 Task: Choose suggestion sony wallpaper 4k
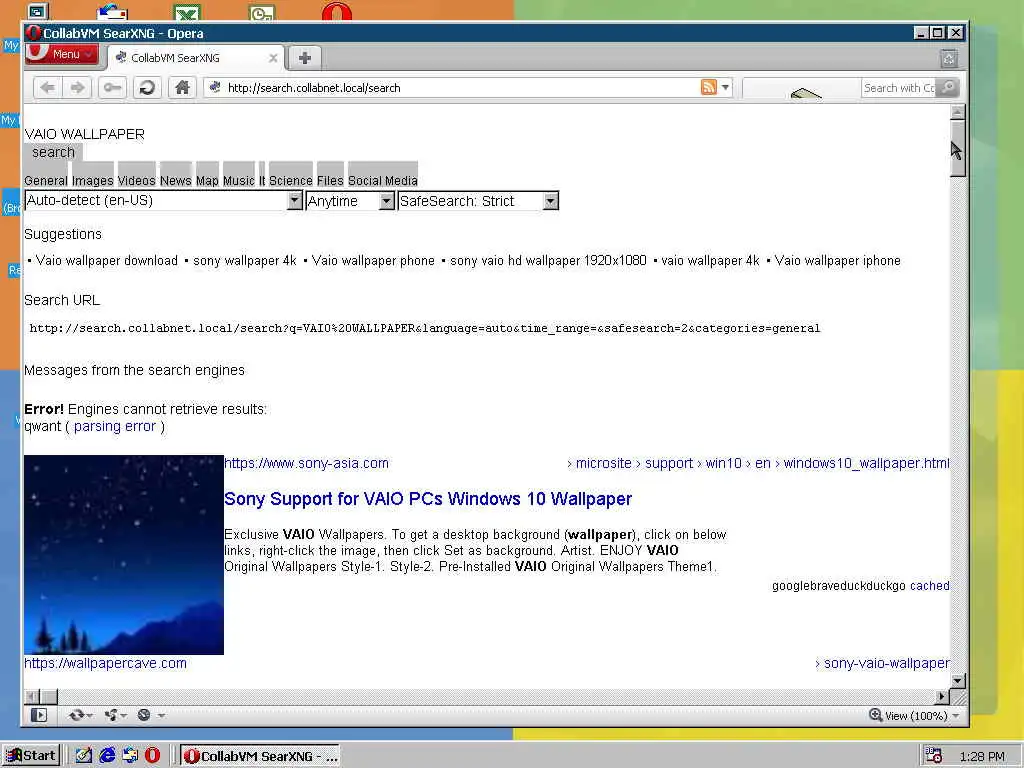[x=245, y=261]
